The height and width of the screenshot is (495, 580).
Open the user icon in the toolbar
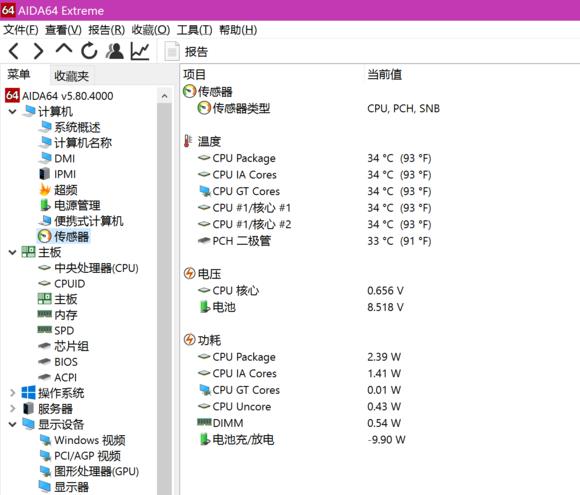[115, 51]
